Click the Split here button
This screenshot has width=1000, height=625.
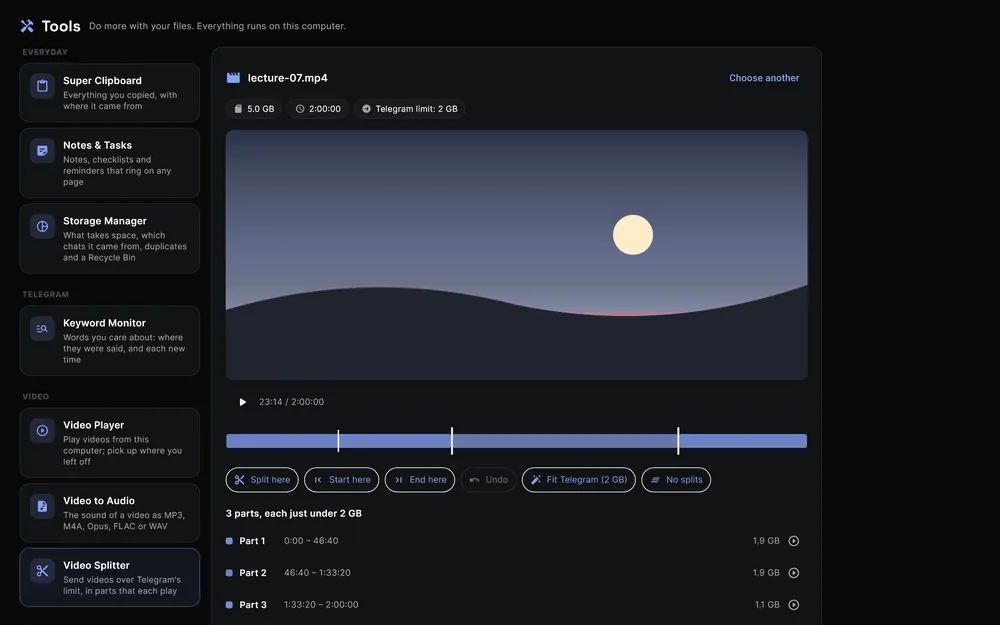coord(262,480)
